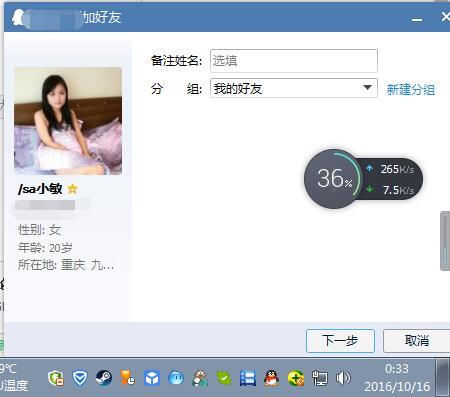Click the gold star next to 小敏
Image resolution: width=450 pixels, height=397 pixels.
[72, 189]
